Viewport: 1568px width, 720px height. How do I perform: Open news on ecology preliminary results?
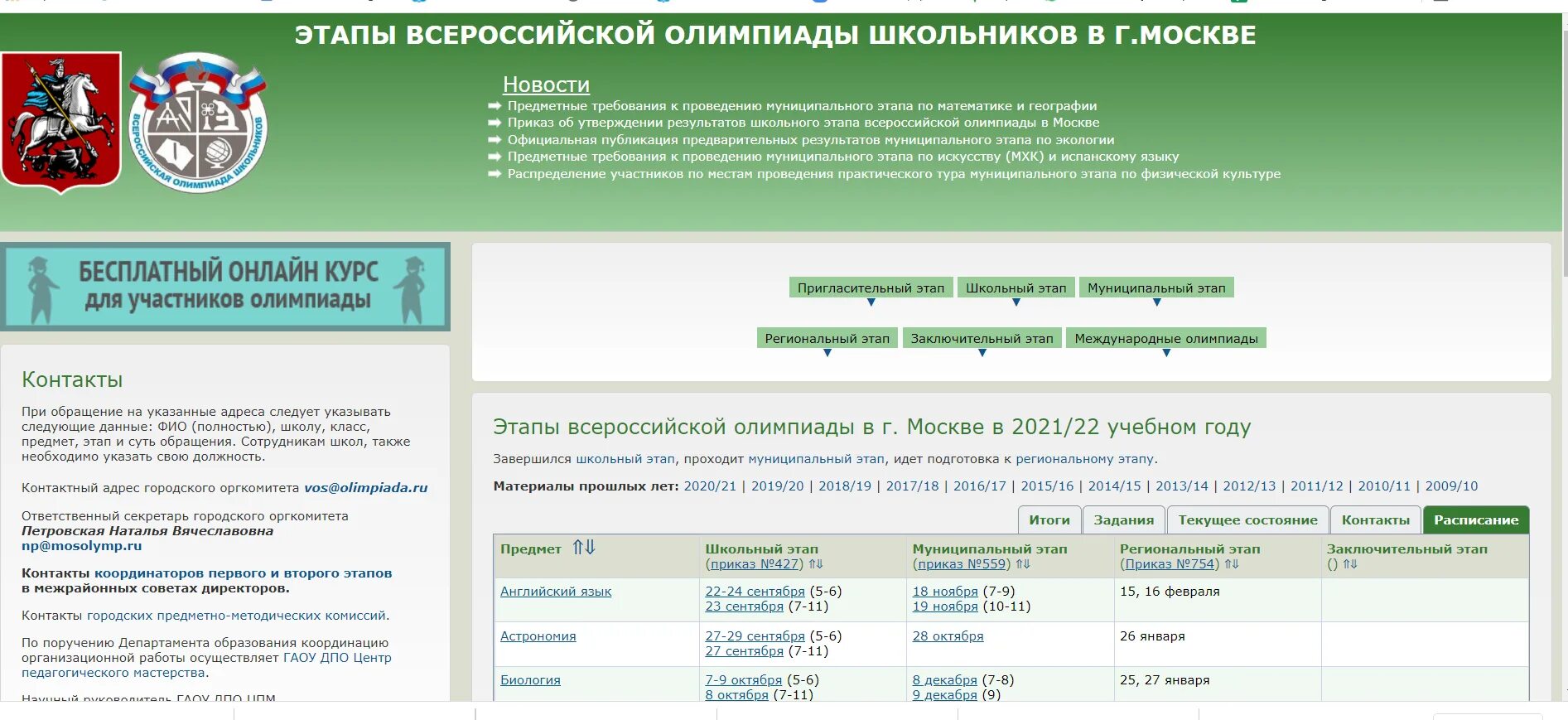click(811, 140)
